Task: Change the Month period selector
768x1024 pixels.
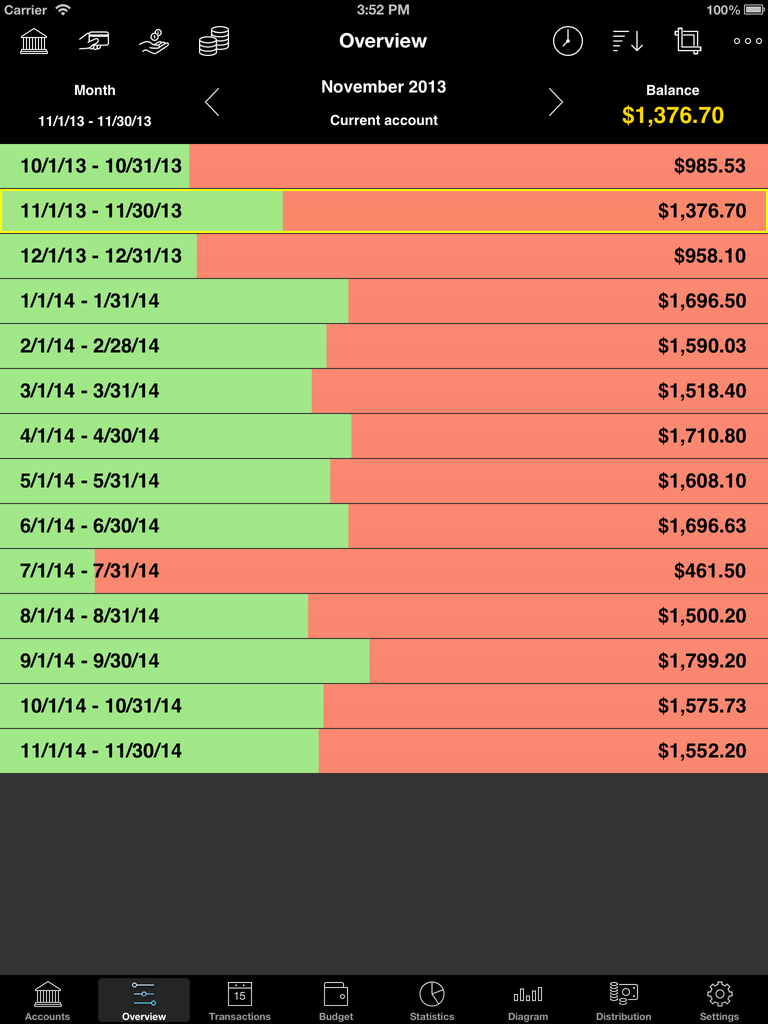Action: click(x=95, y=104)
